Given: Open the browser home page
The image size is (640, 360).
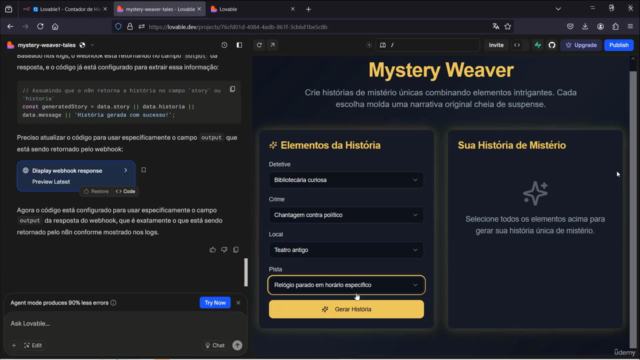Looking at the screenshot, I should [x=55, y=27].
